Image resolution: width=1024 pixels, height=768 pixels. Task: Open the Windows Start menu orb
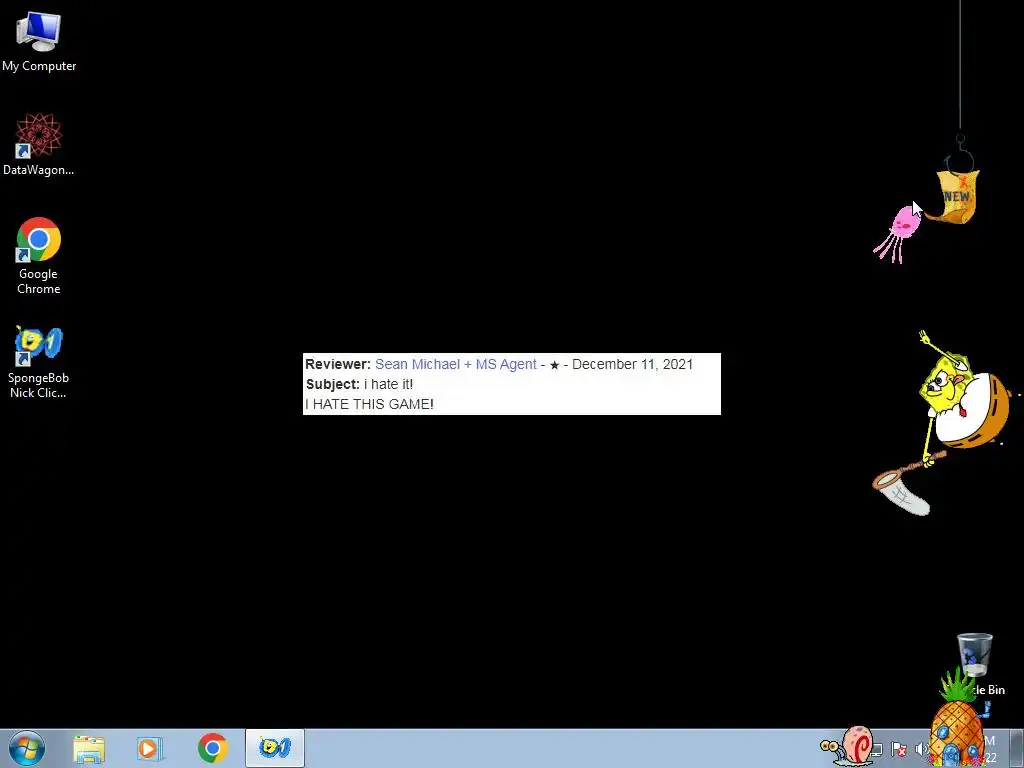click(26, 748)
